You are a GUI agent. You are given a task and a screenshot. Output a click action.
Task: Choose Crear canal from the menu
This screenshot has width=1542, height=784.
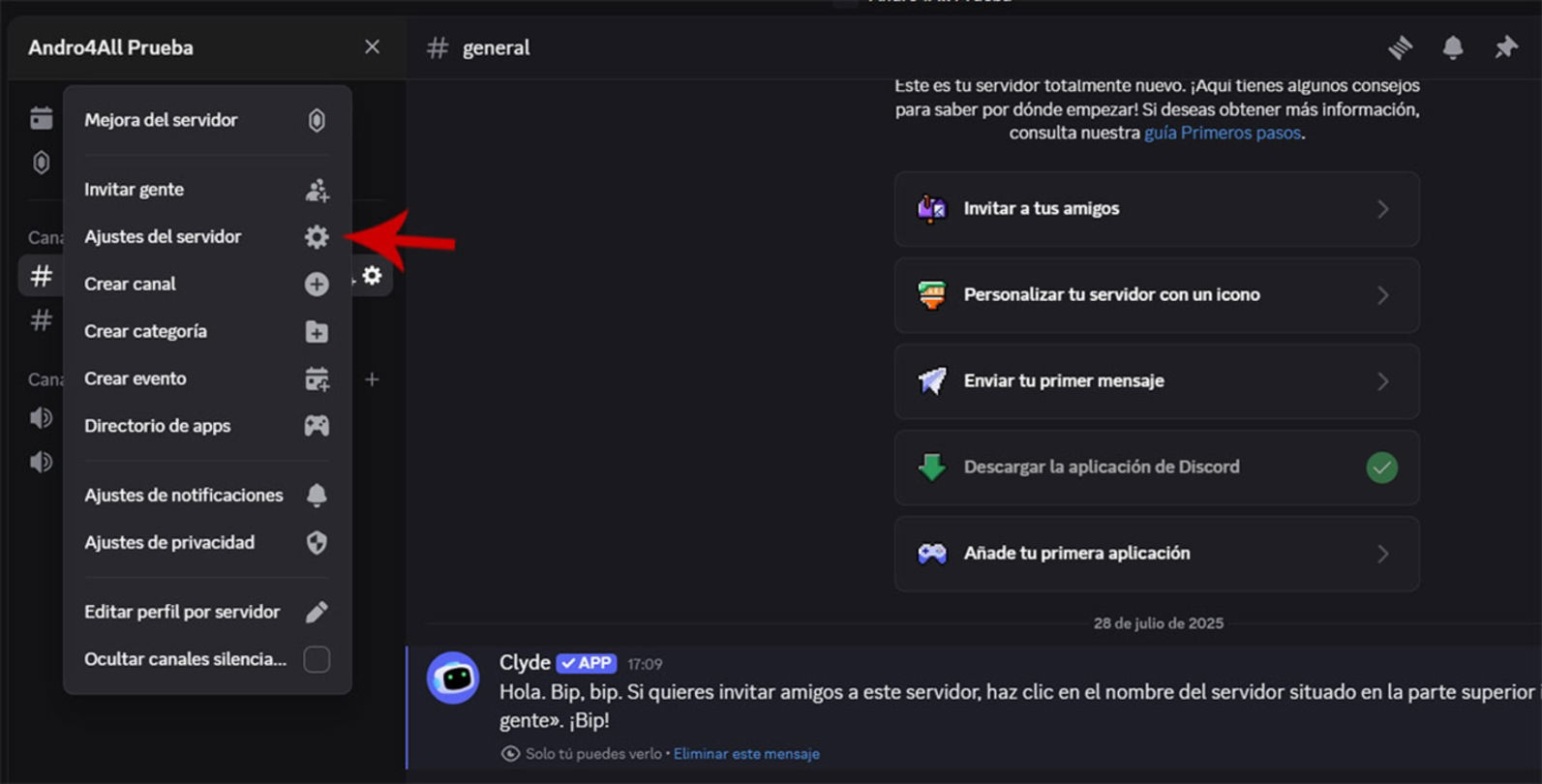point(207,284)
